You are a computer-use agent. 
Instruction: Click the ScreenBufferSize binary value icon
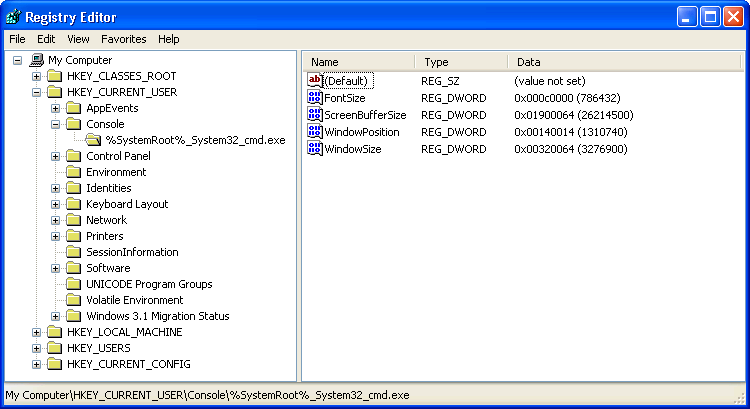315,115
